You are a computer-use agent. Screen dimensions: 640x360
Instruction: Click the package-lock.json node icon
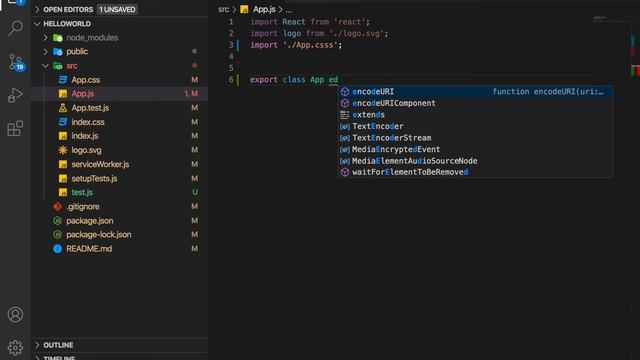click(58, 234)
